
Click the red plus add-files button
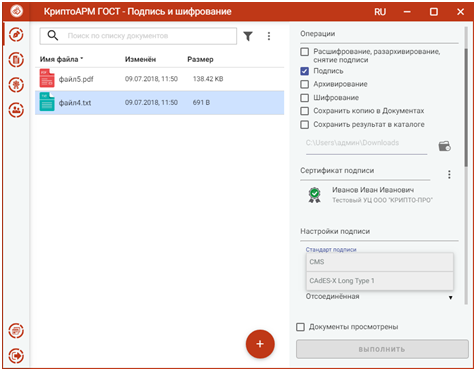coord(260,344)
